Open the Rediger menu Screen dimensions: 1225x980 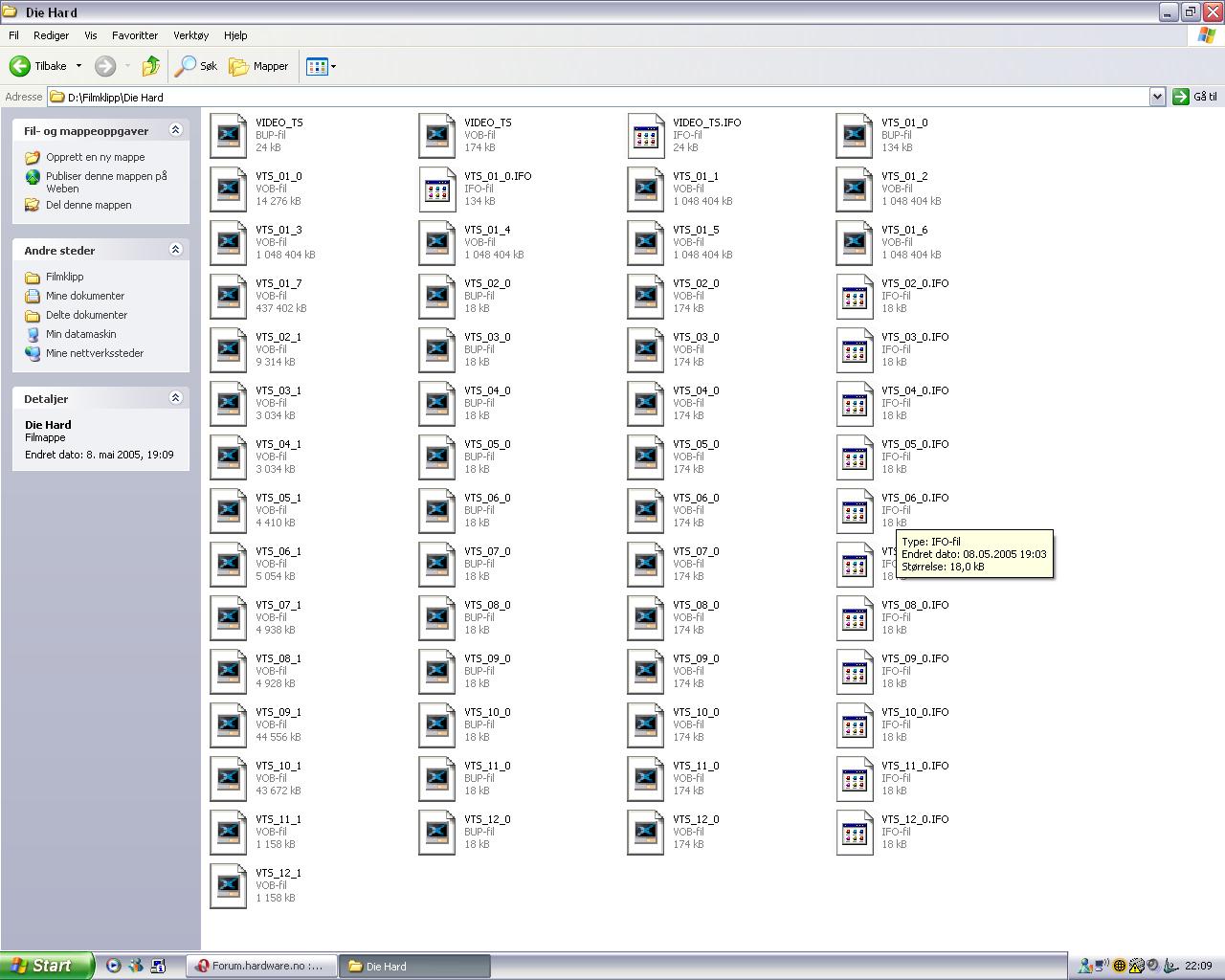[x=51, y=35]
